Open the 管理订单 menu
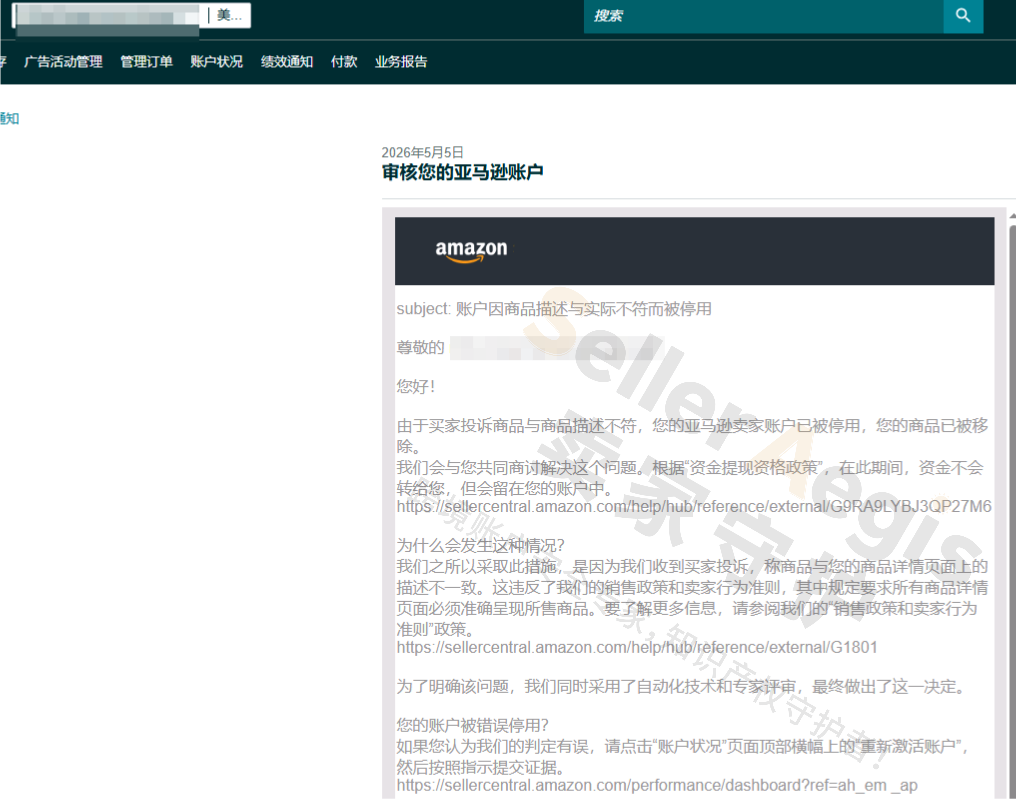Screen dimensions: 1017x800 147,62
